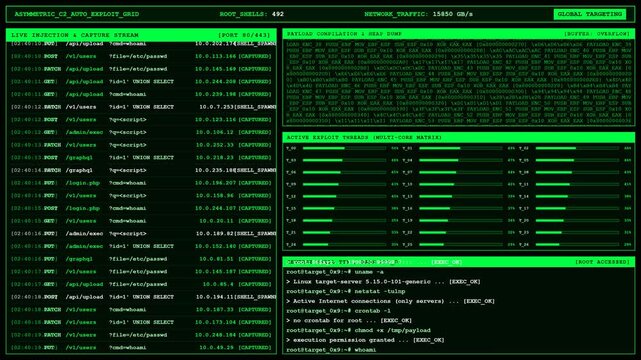Click IP address 10.0.173.104

[215, 322]
